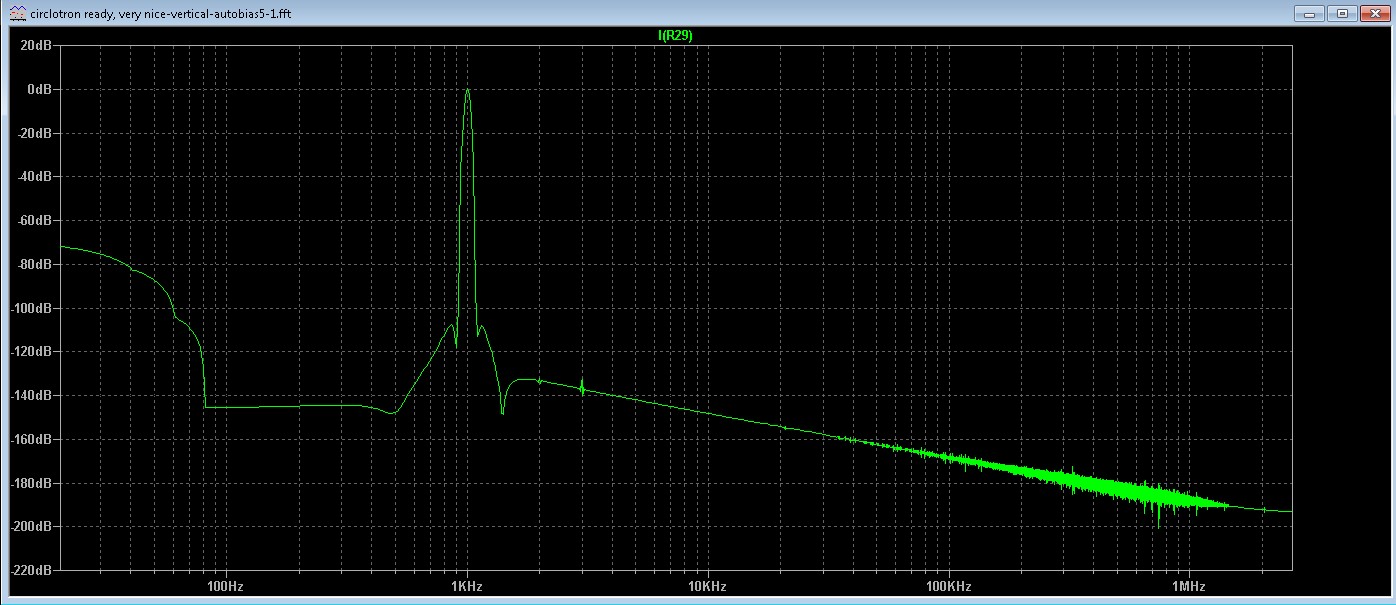
Task: Click the 100Hz horizontal axis label
Action: [224, 584]
